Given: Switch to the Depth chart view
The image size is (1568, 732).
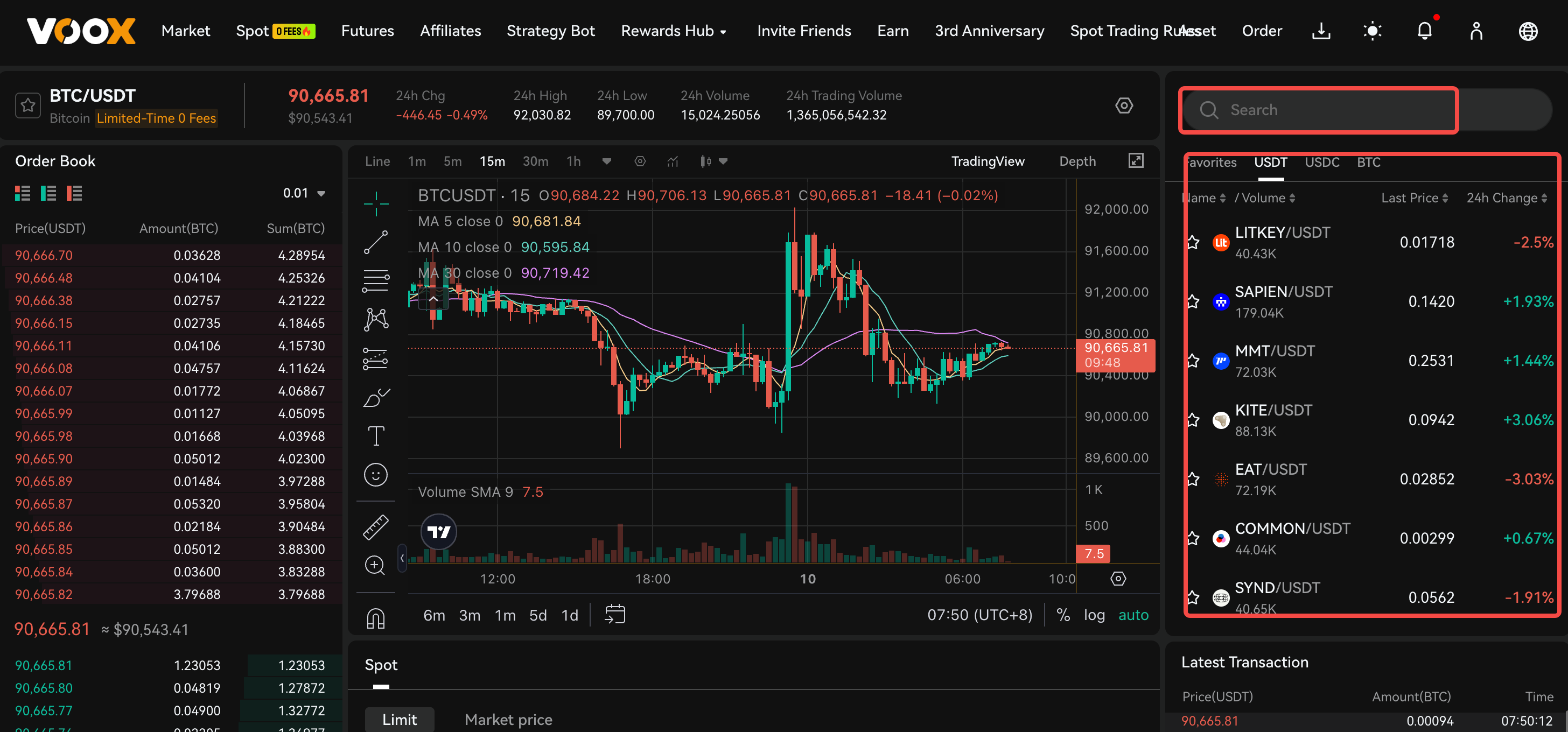Looking at the screenshot, I should [x=1077, y=161].
